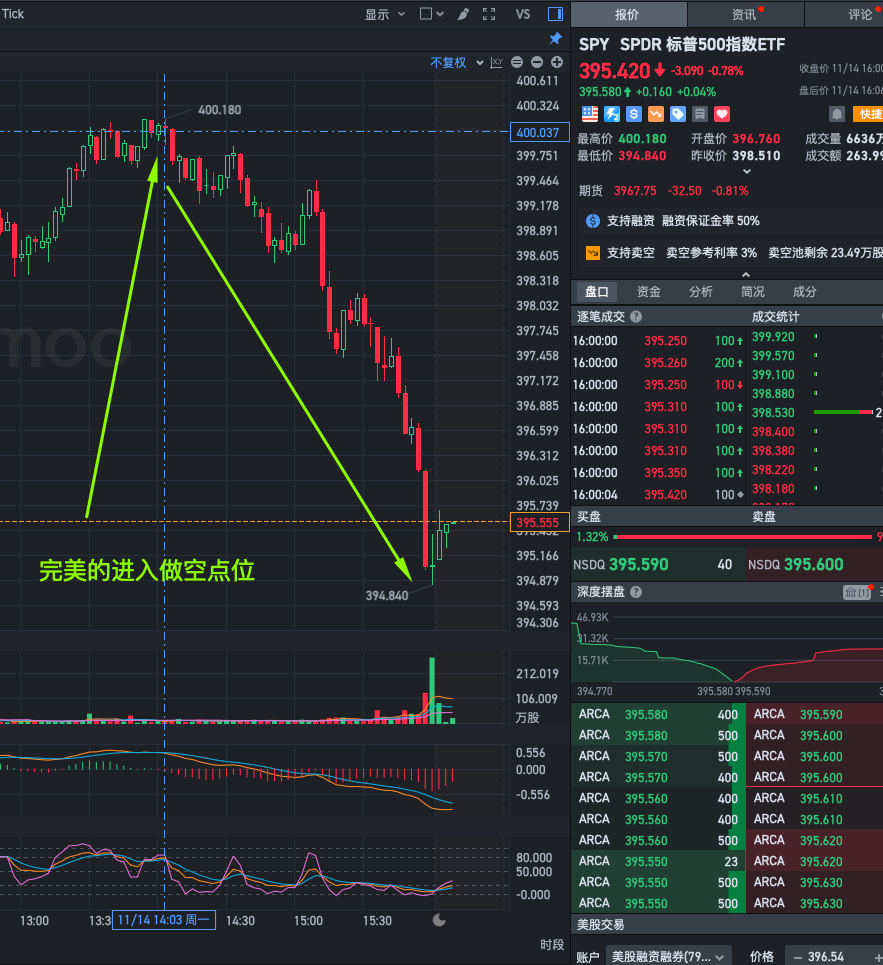Open the 不复权 adjustment dropdown

(x=457, y=62)
